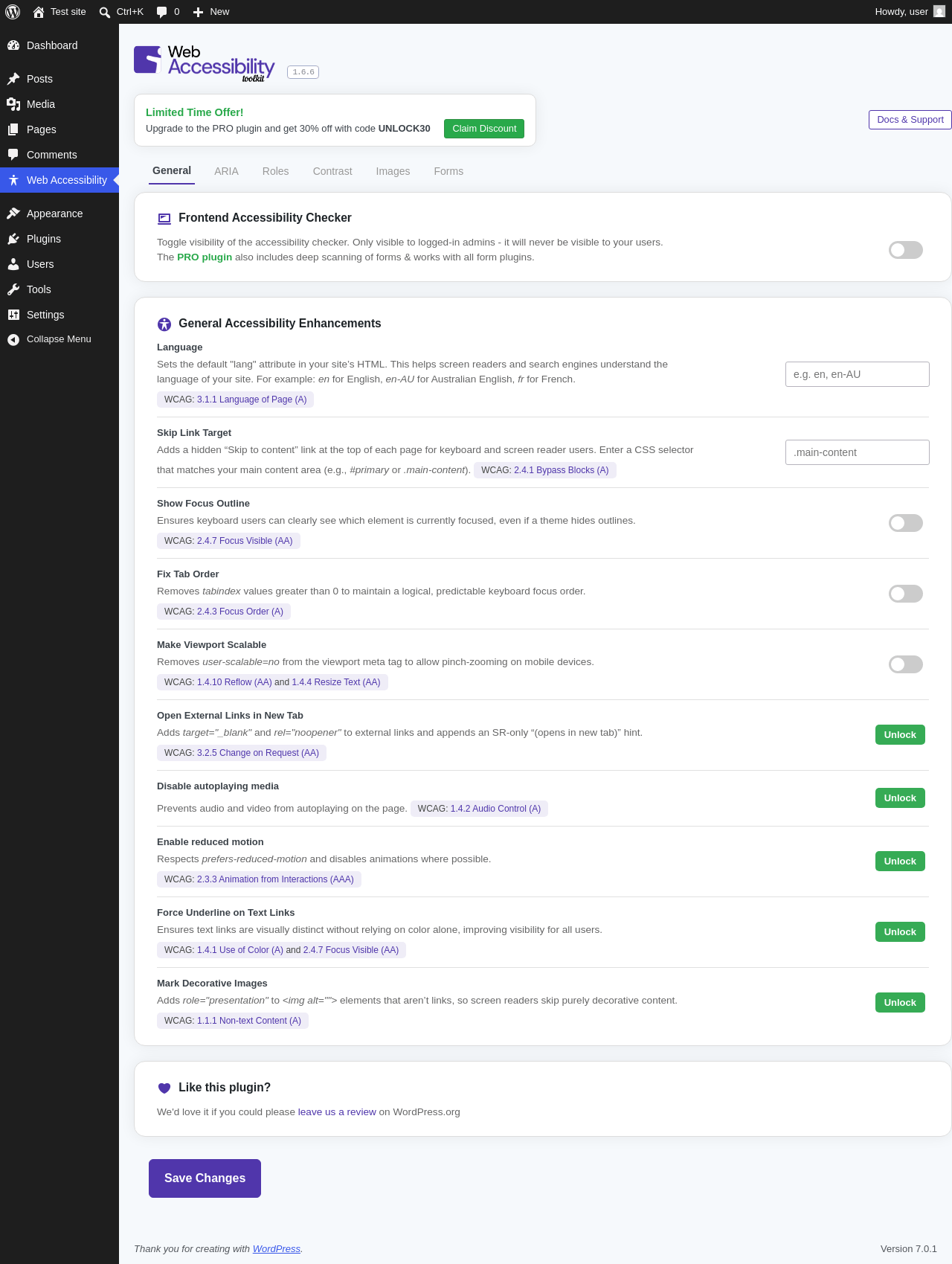The height and width of the screenshot is (1264, 952).
Task: Click the New plus icon
Action: 198,12
